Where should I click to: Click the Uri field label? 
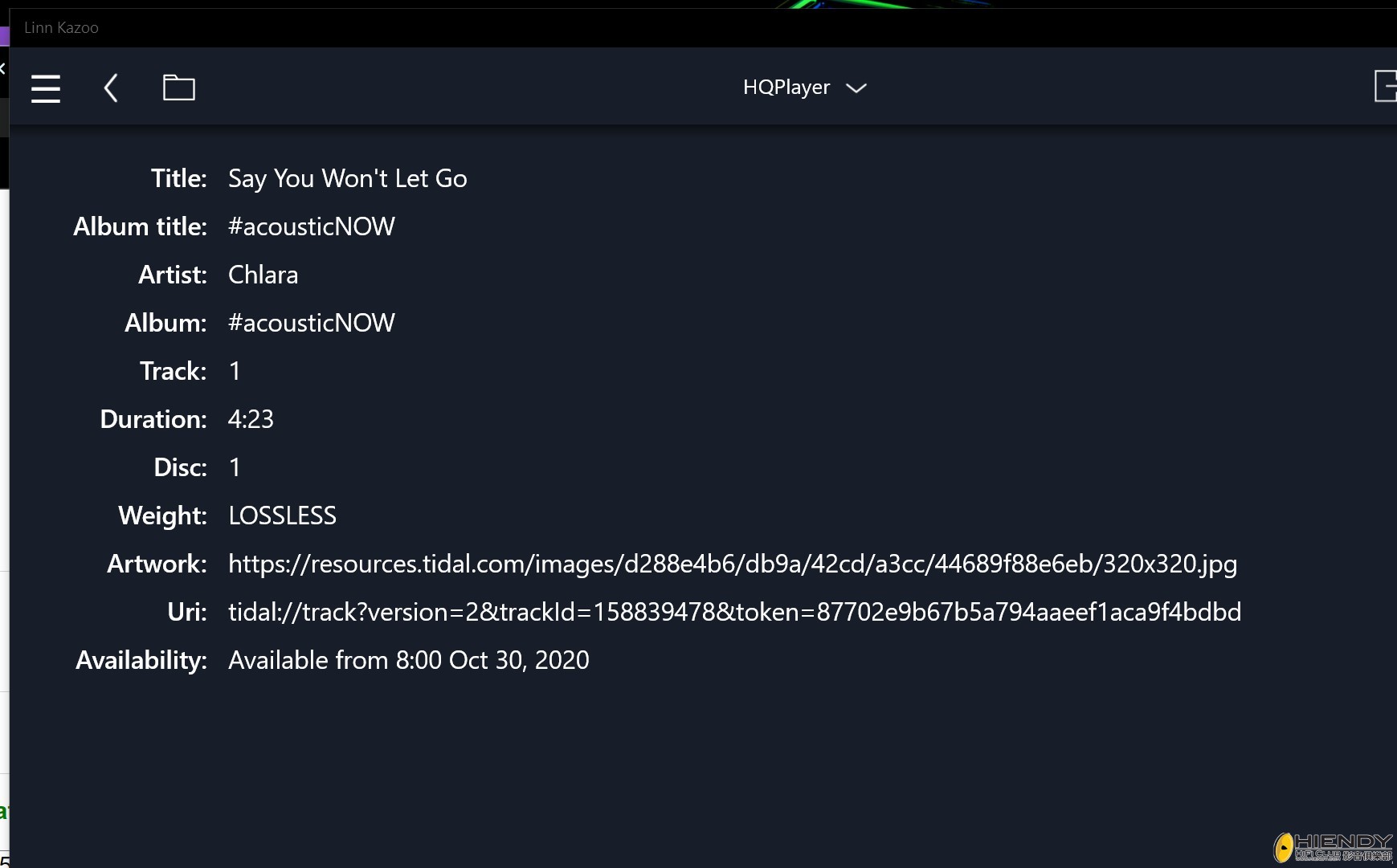point(186,612)
